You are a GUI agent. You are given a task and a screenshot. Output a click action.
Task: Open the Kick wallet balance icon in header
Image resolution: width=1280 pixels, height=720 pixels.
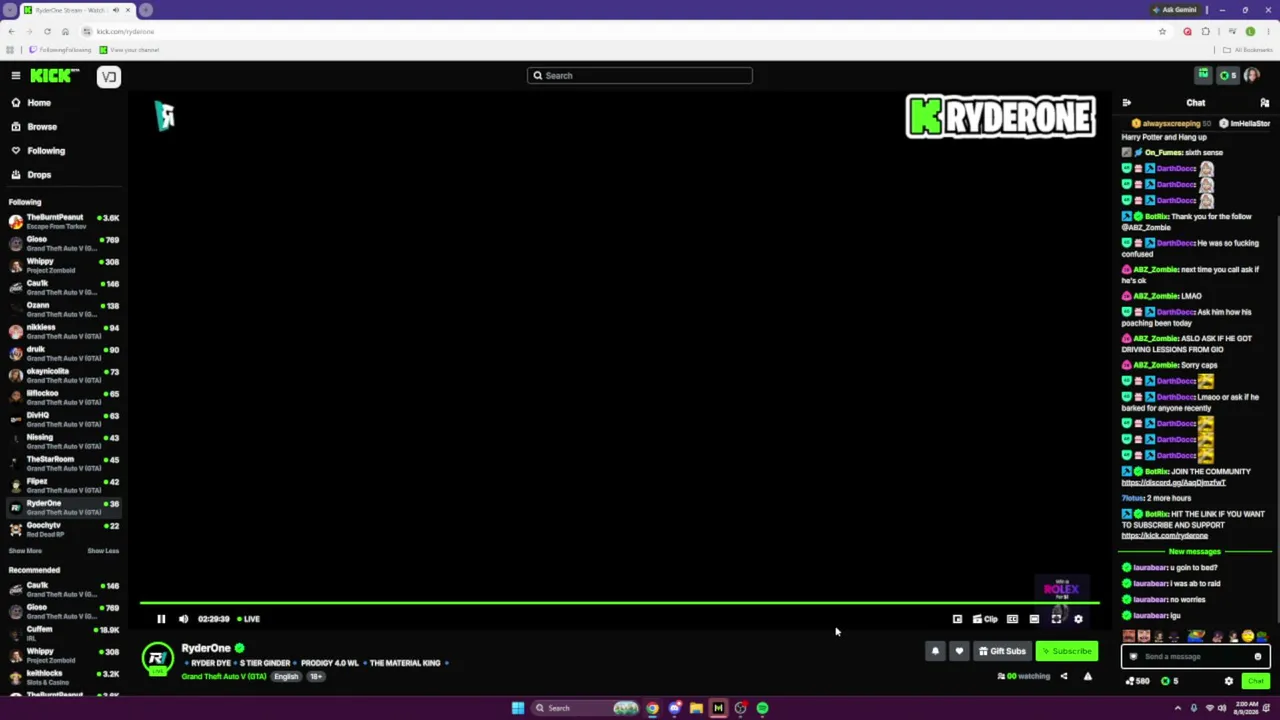click(1227, 76)
